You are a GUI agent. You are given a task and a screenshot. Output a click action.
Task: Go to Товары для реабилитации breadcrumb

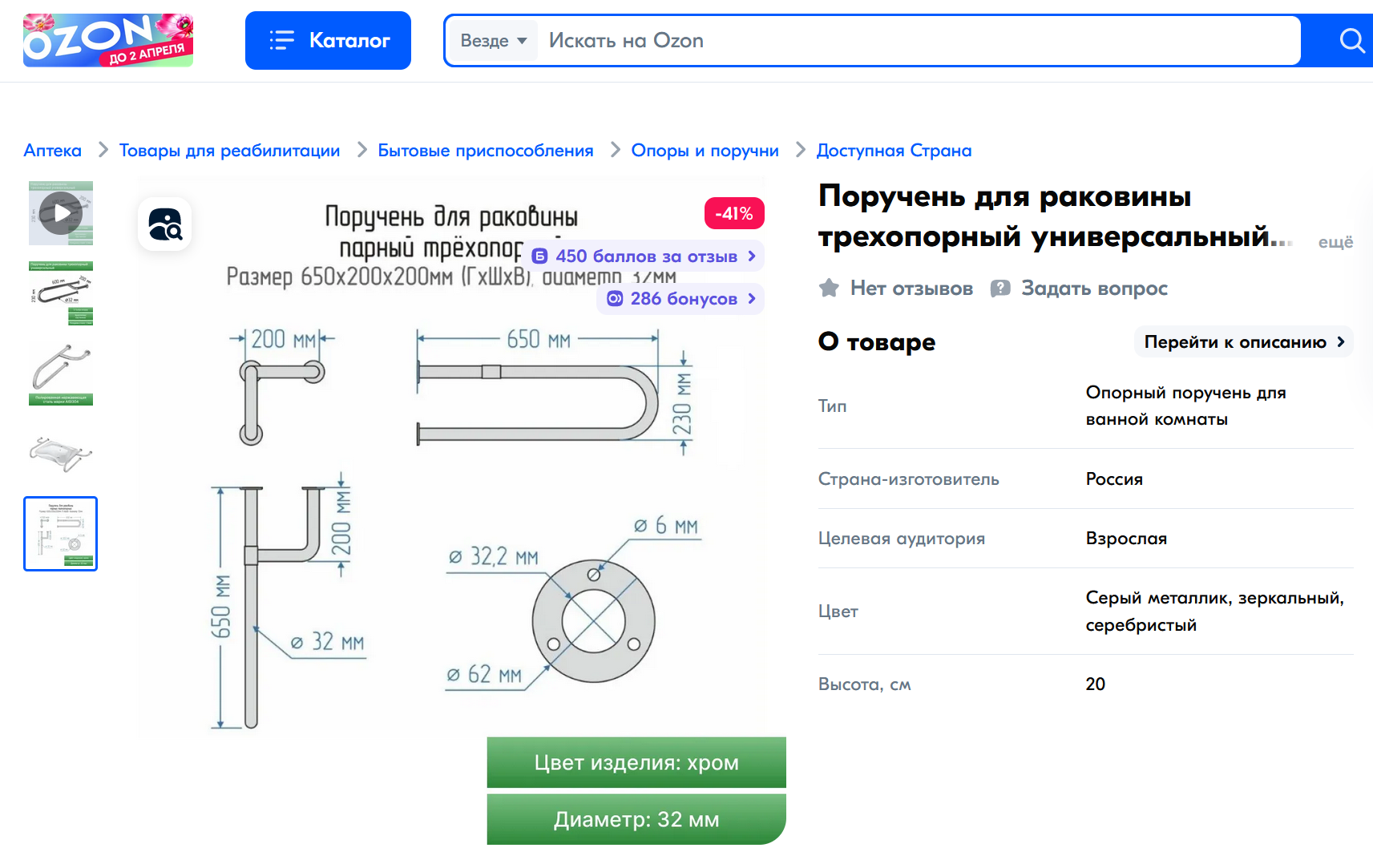pos(229,151)
